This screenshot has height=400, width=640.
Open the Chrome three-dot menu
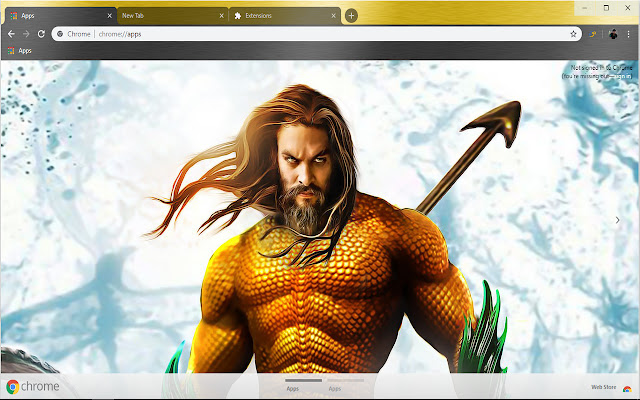(x=628, y=34)
